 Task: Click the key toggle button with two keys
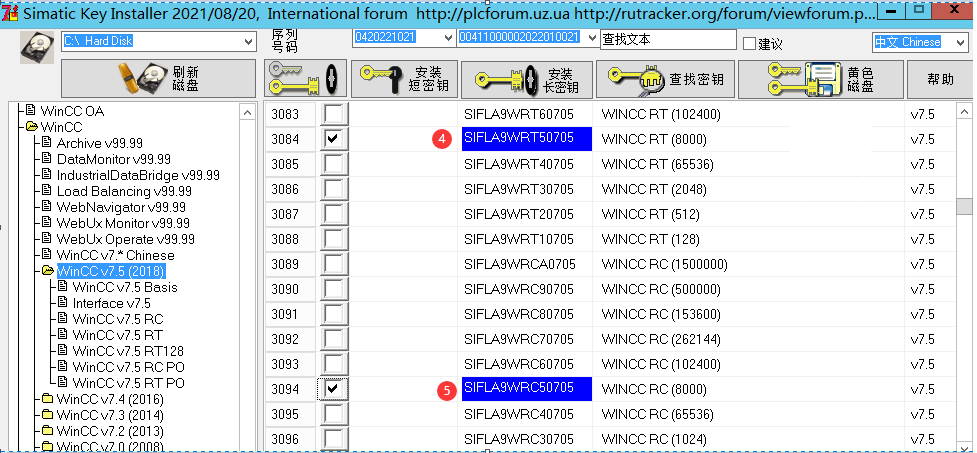point(305,79)
